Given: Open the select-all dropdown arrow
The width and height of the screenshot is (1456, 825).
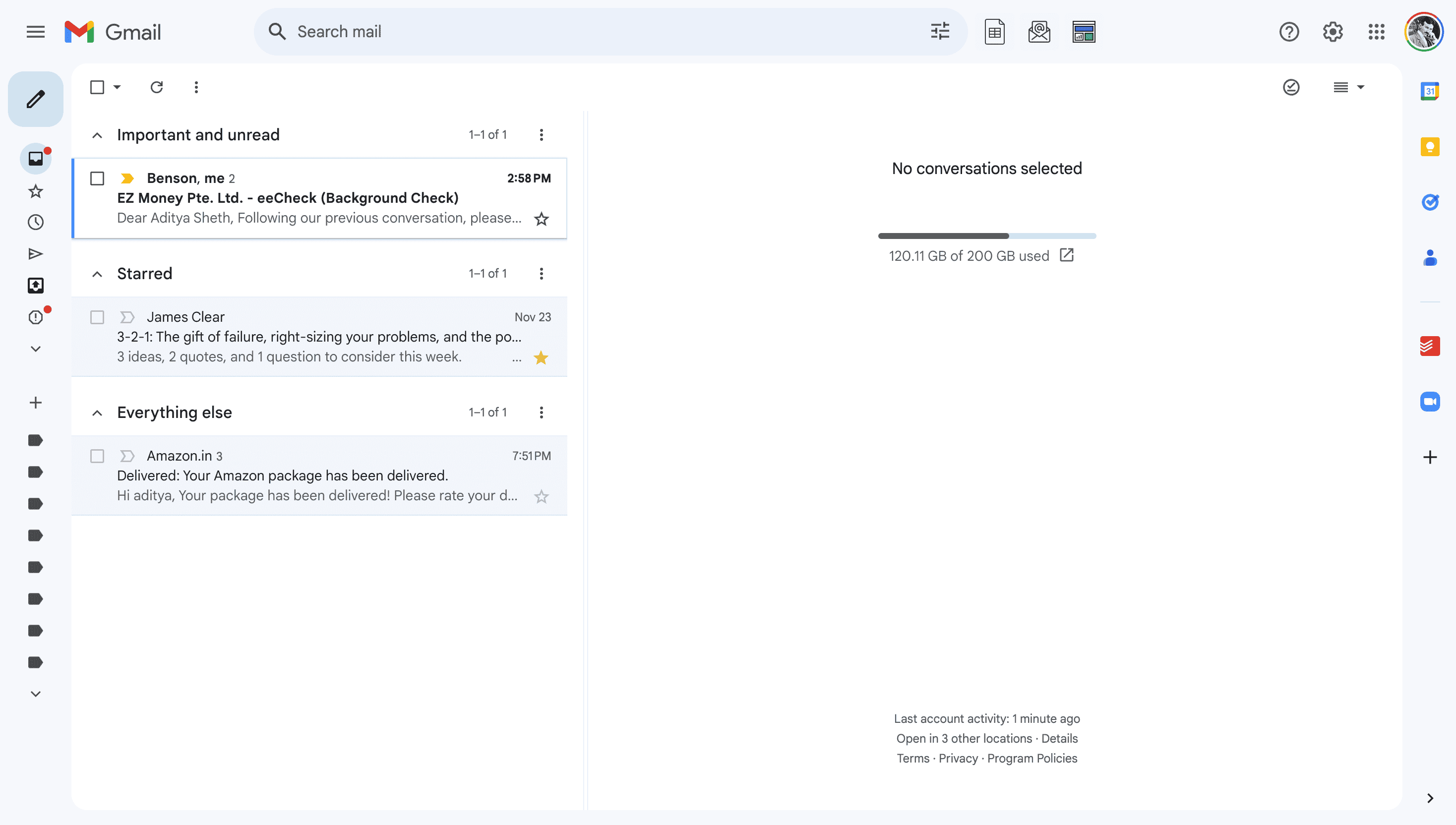Looking at the screenshot, I should point(118,87).
